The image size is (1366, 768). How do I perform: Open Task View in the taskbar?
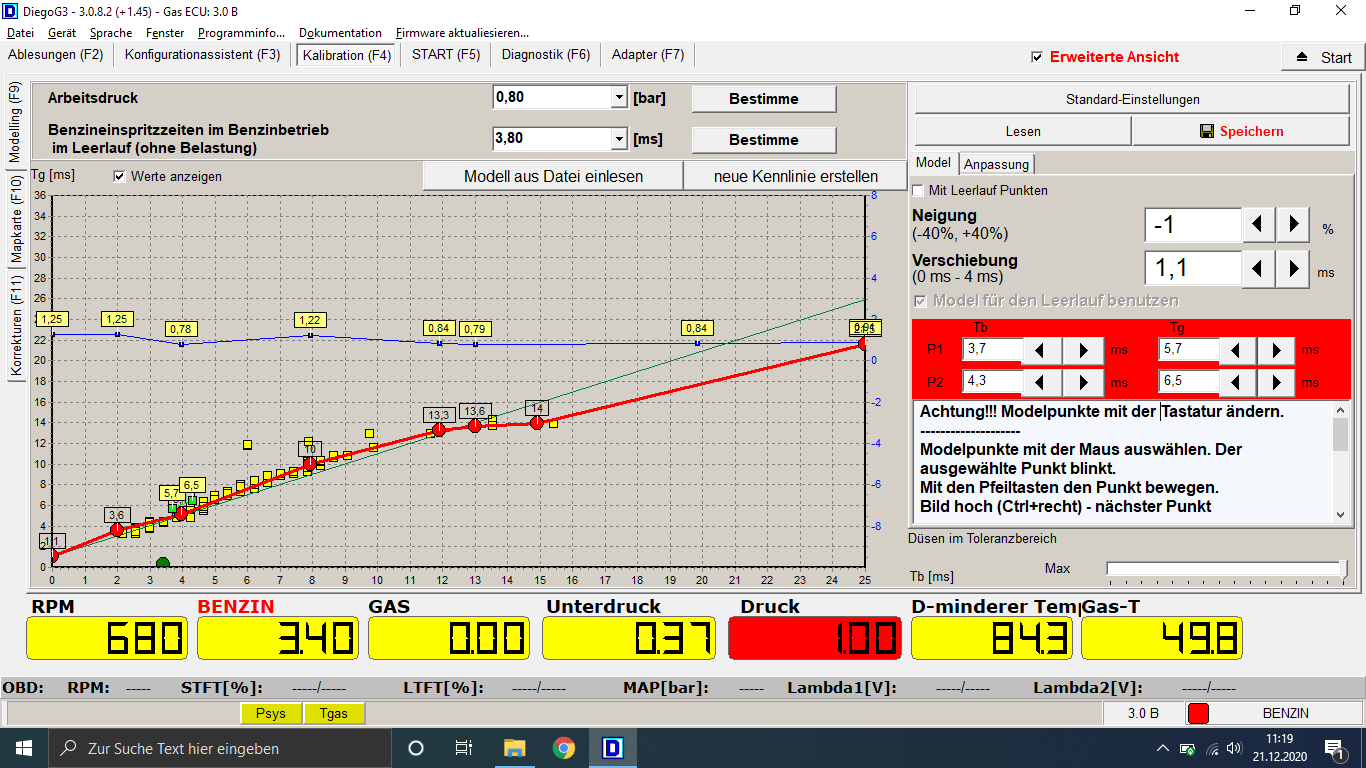tap(464, 748)
